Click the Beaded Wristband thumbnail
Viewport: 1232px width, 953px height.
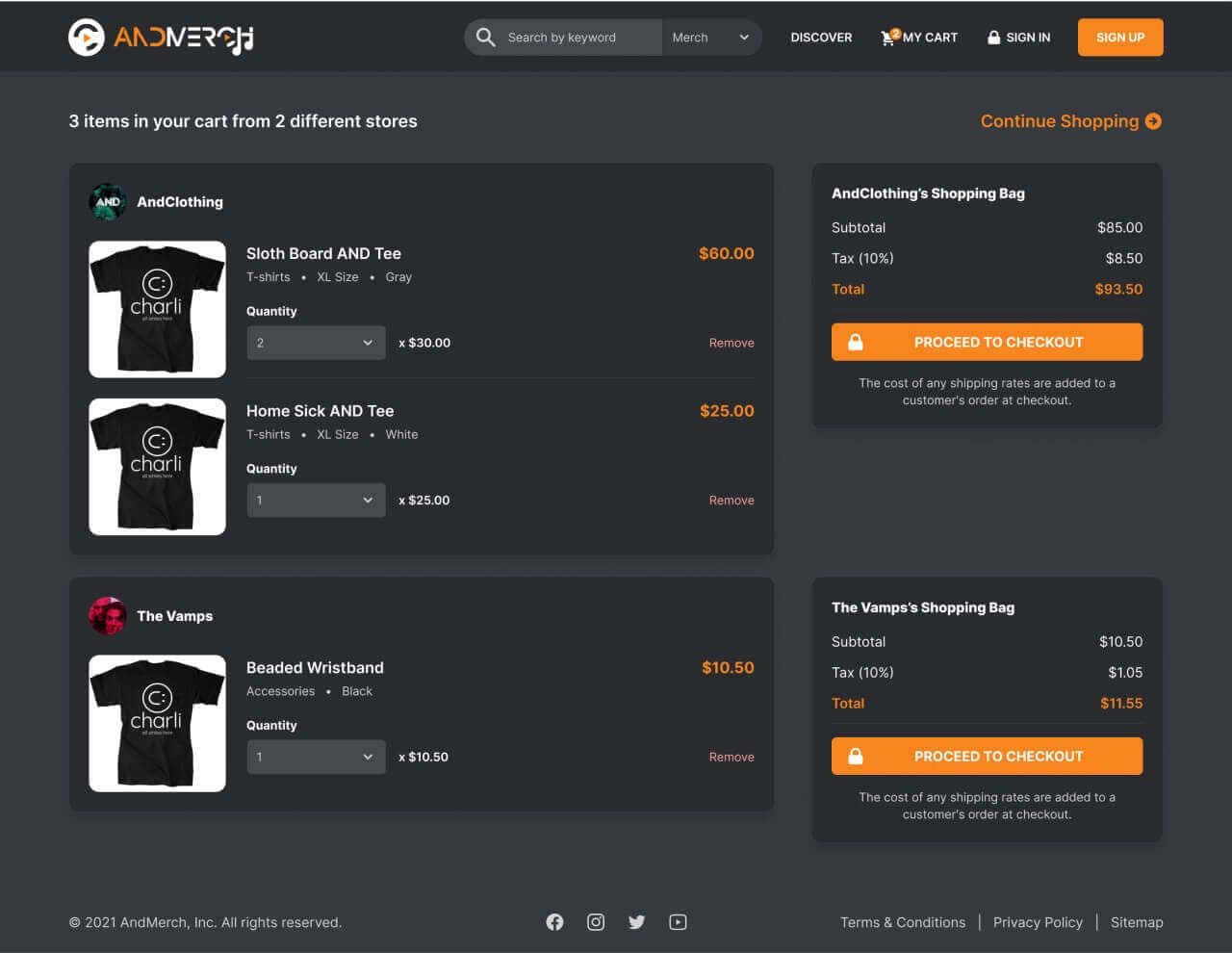point(158,724)
